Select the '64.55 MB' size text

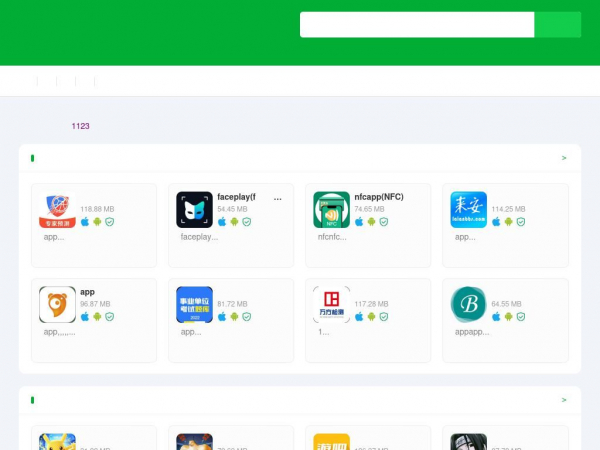coord(506,304)
